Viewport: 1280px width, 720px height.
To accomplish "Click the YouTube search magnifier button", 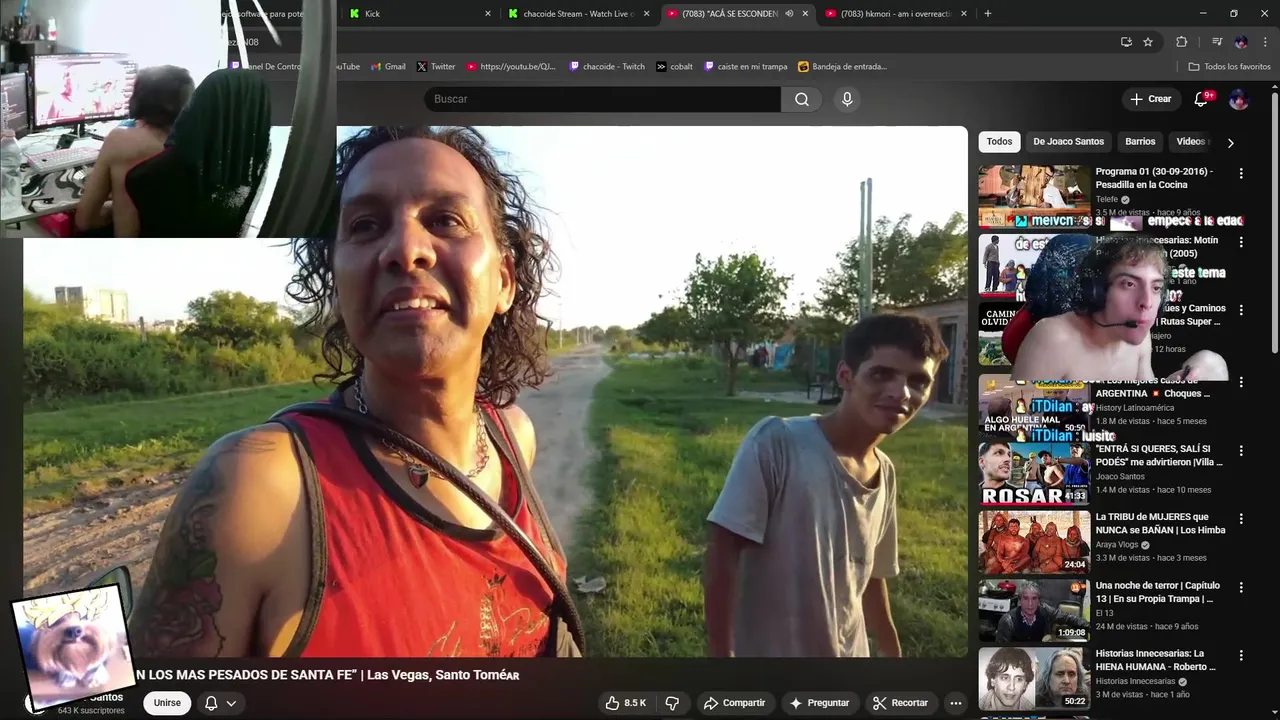I will point(802,99).
